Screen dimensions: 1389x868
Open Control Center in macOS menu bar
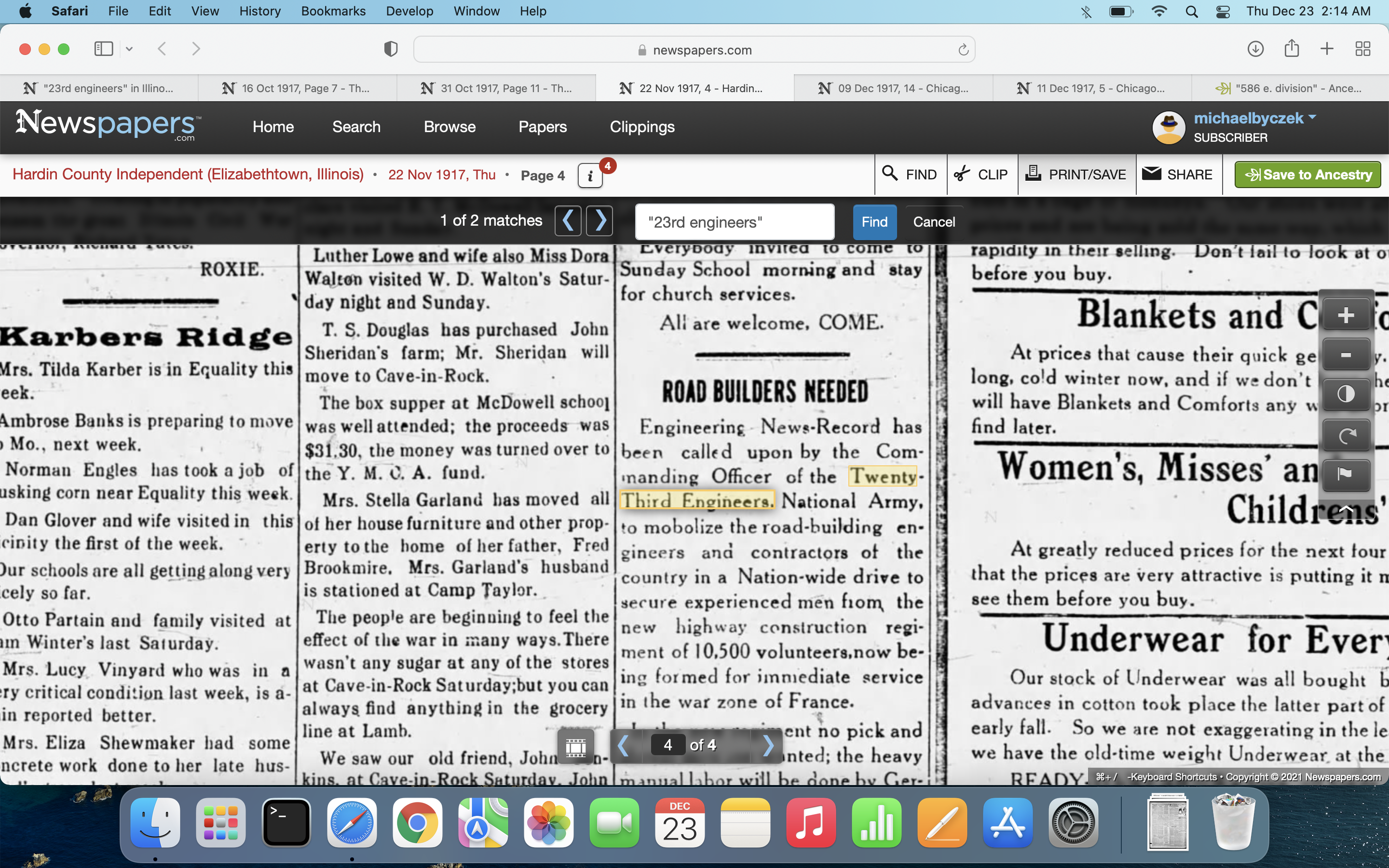(x=1223, y=12)
